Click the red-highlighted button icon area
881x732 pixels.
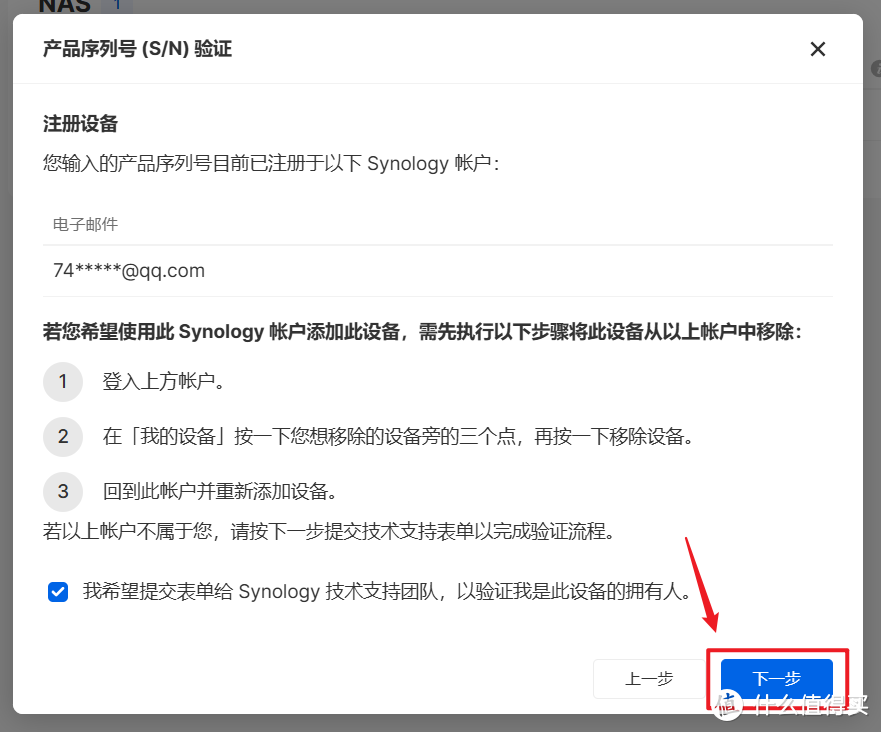pyautogui.click(x=778, y=679)
